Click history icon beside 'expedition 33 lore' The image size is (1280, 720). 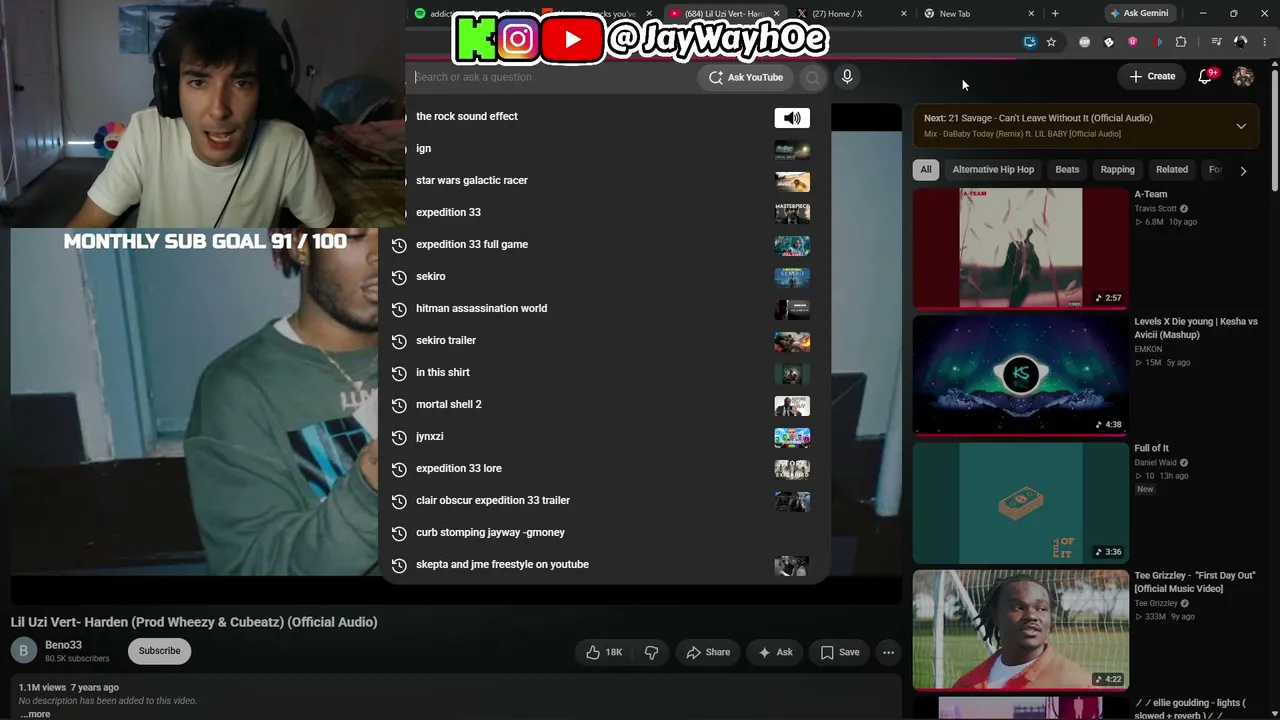[399, 469]
